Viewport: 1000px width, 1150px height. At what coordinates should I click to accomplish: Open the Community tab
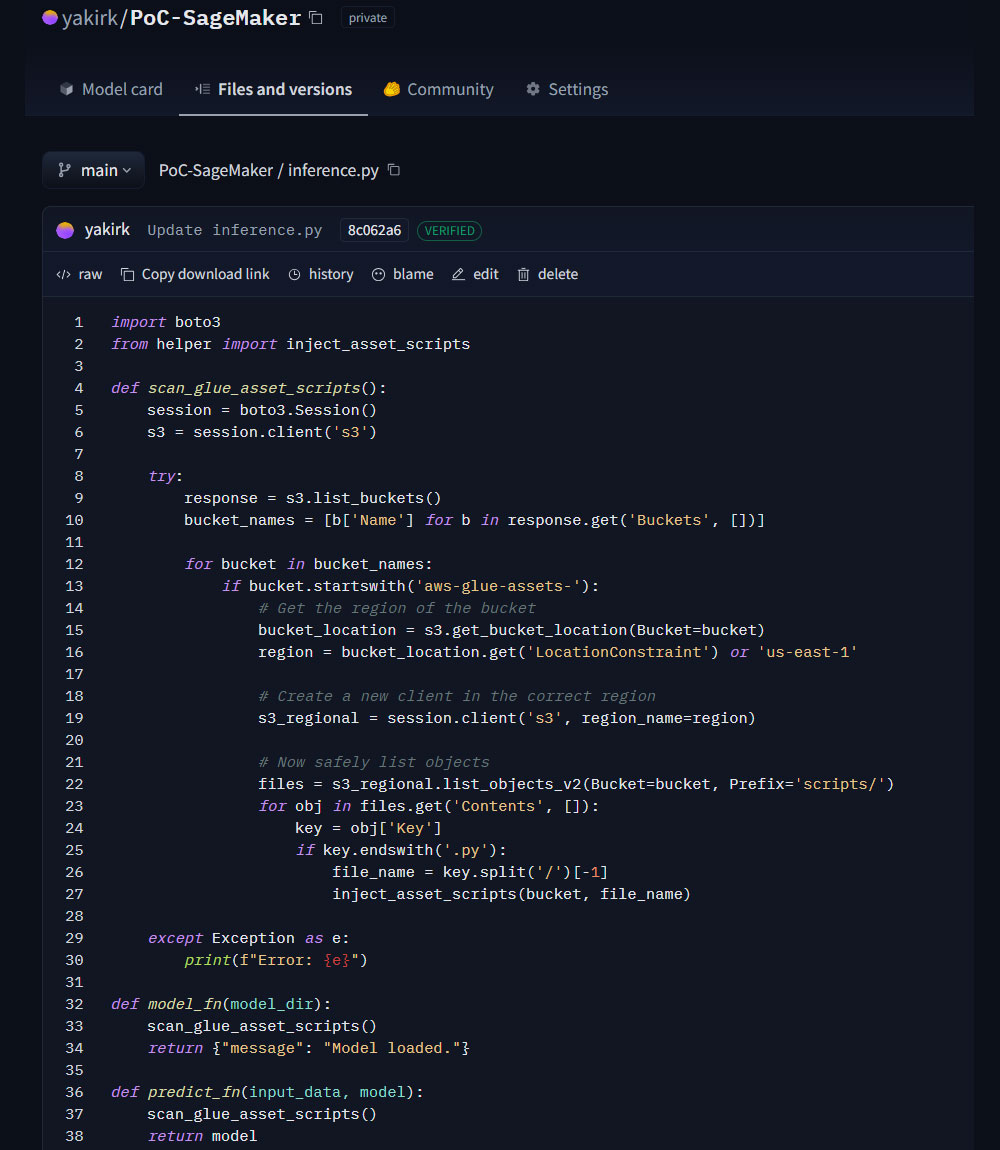tap(439, 89)
